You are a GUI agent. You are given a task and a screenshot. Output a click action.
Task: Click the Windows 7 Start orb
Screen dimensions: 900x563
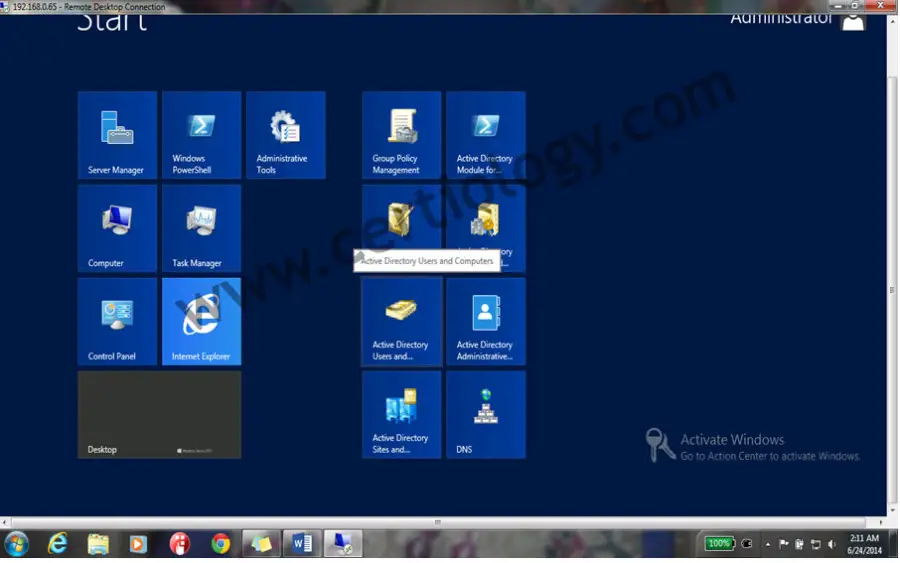(17, 543)
